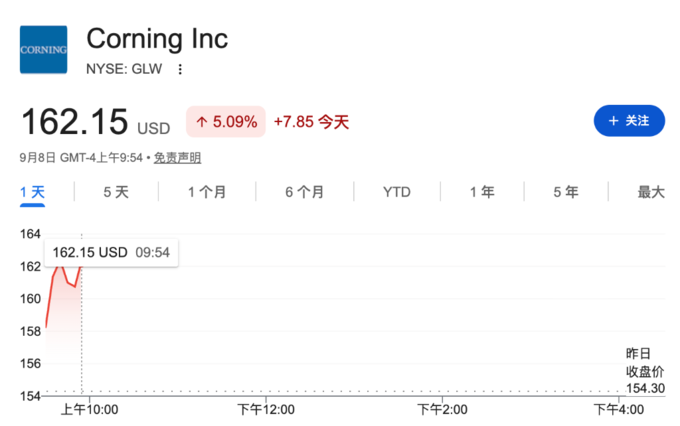680x426 pixels.
Task: Open the three-dot options menu beside NYSE: GLW
Action: pos(180,69)
